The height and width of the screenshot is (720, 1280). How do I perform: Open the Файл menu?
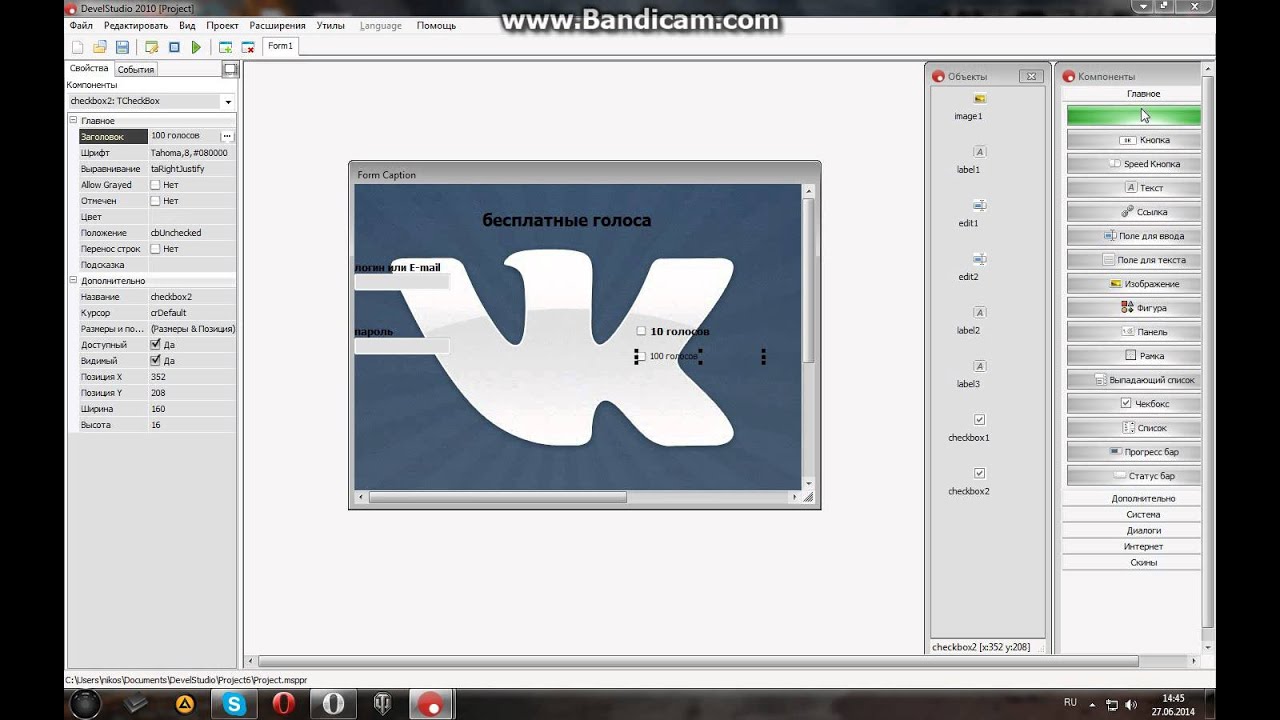(x=81, y=25)
